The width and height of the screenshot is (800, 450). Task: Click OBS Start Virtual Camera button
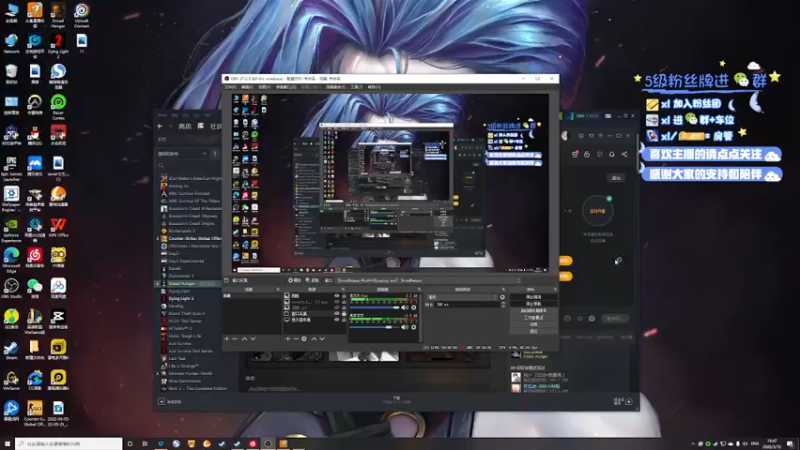[534, 310]
